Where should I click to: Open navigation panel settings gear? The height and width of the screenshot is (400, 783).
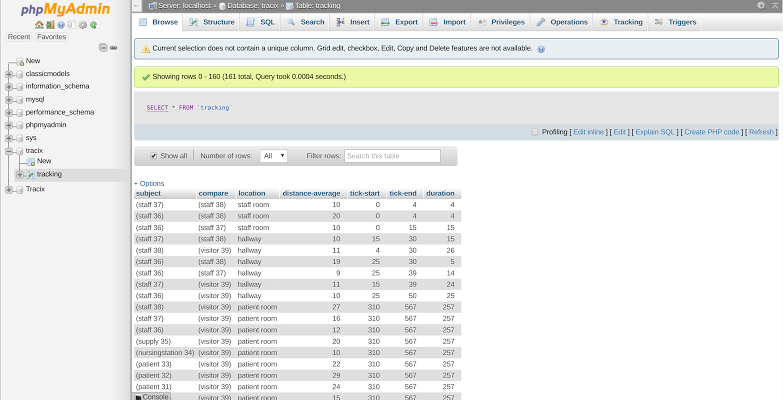(83, 25)
